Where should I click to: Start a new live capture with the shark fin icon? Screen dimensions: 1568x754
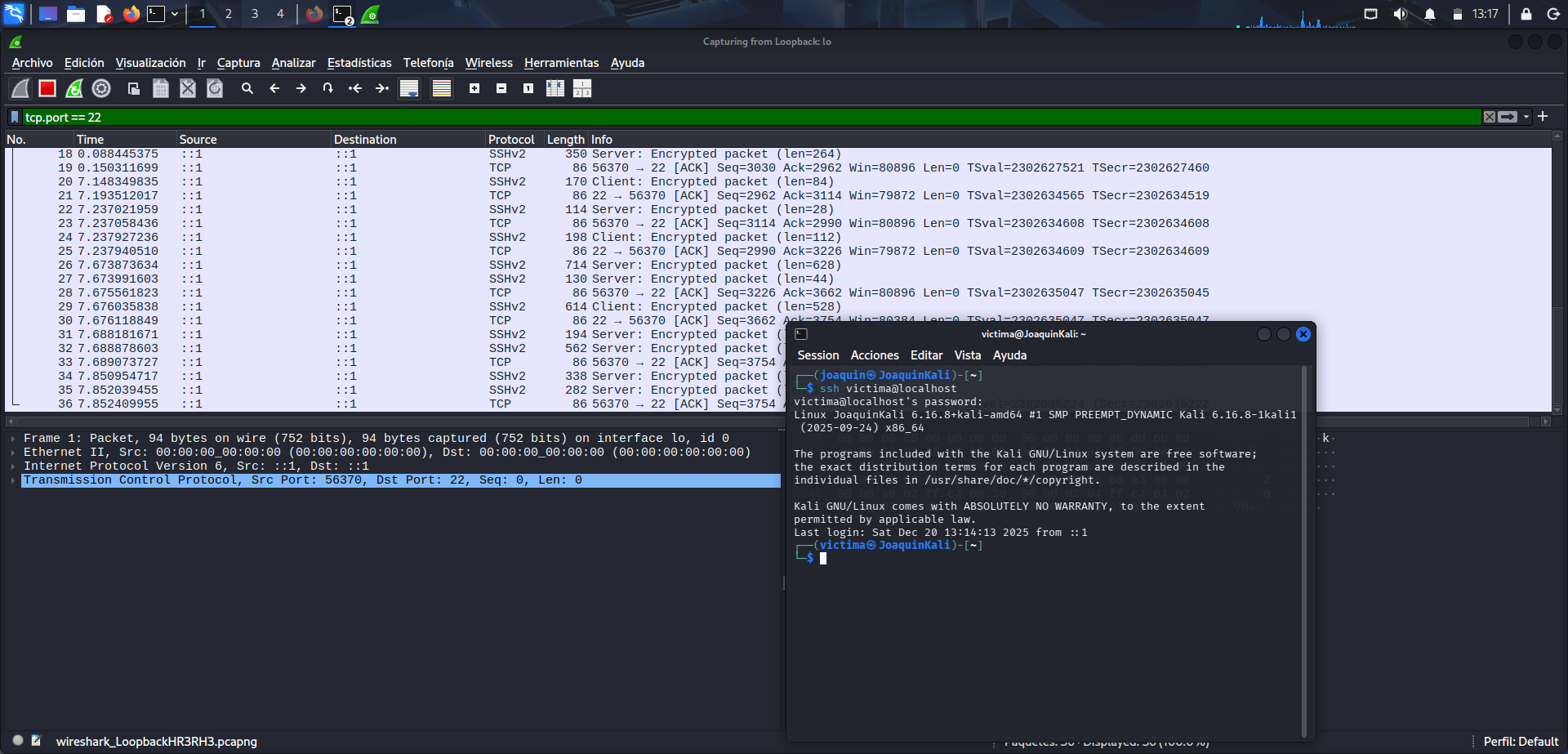click(x=20, y=88)
